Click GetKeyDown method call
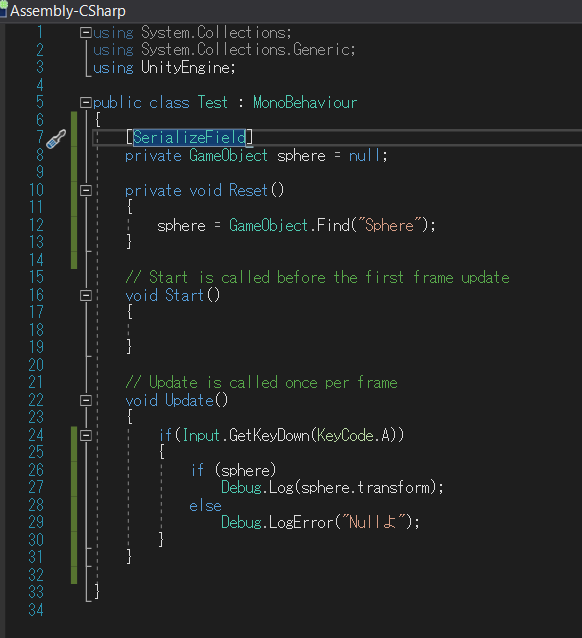This screenshot has height=638, width=582. tap(269, 435)
